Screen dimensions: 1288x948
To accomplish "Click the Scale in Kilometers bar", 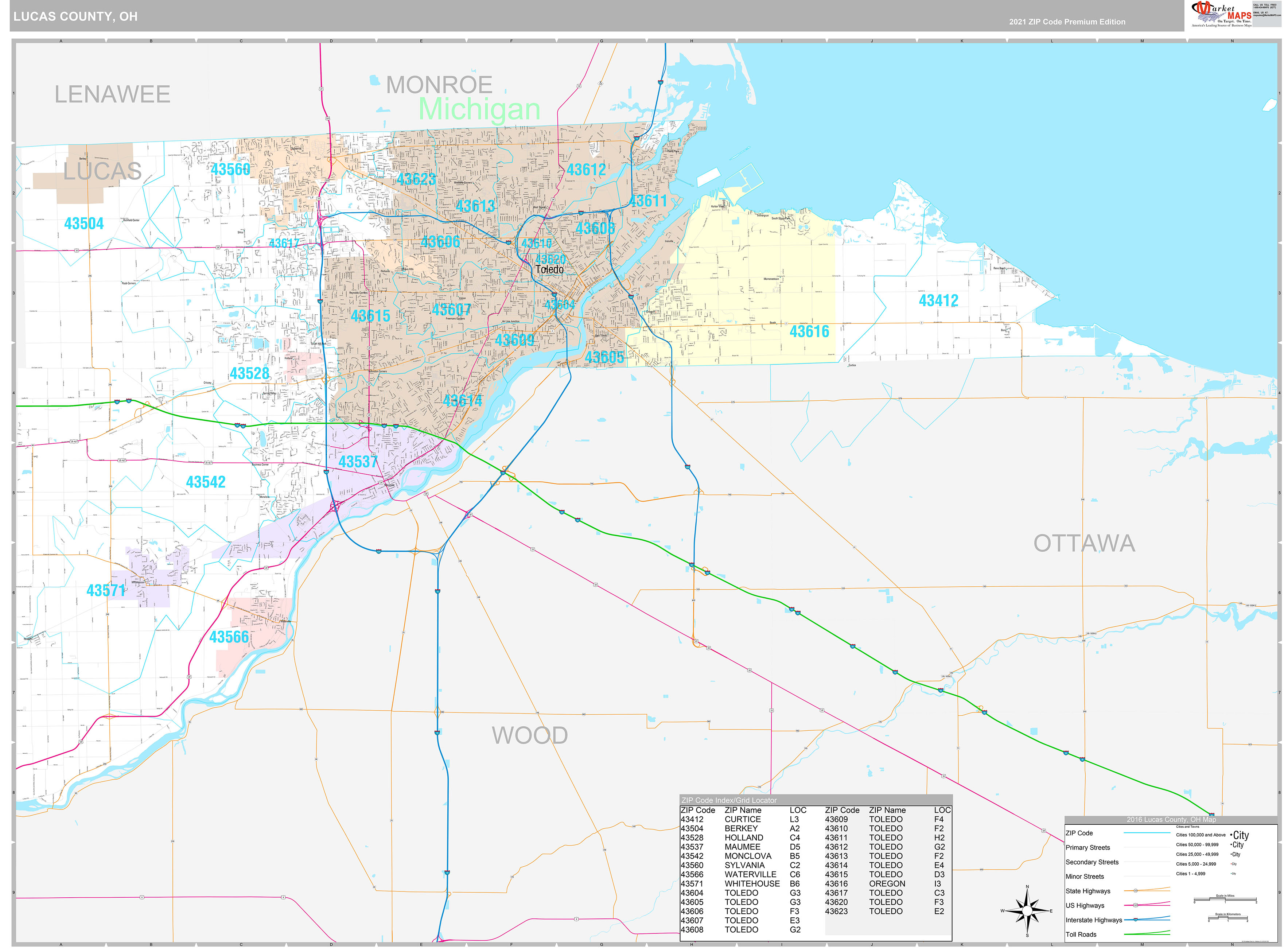I will pos(1228,918).
